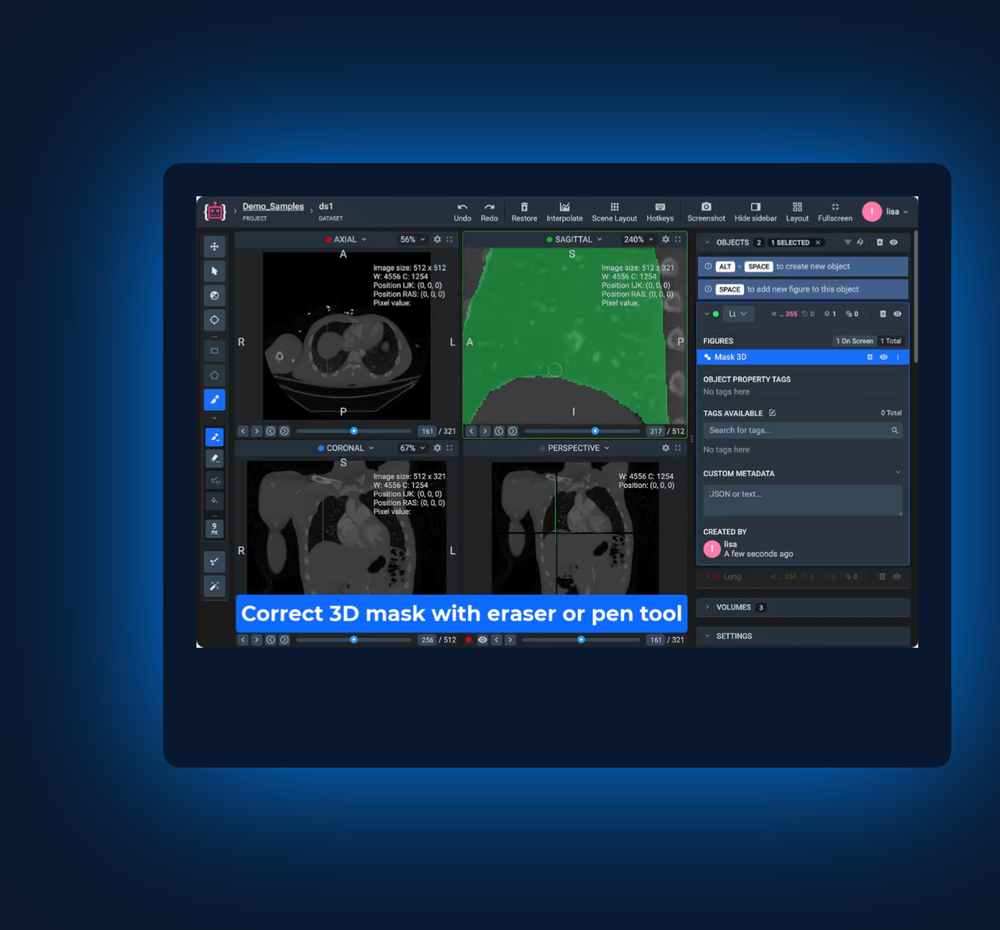Image resolution: width=1000 pixels, height=930 pixels.
Task: Open the Layout menu
Action: pyautogui.click(x=797, y=212)
